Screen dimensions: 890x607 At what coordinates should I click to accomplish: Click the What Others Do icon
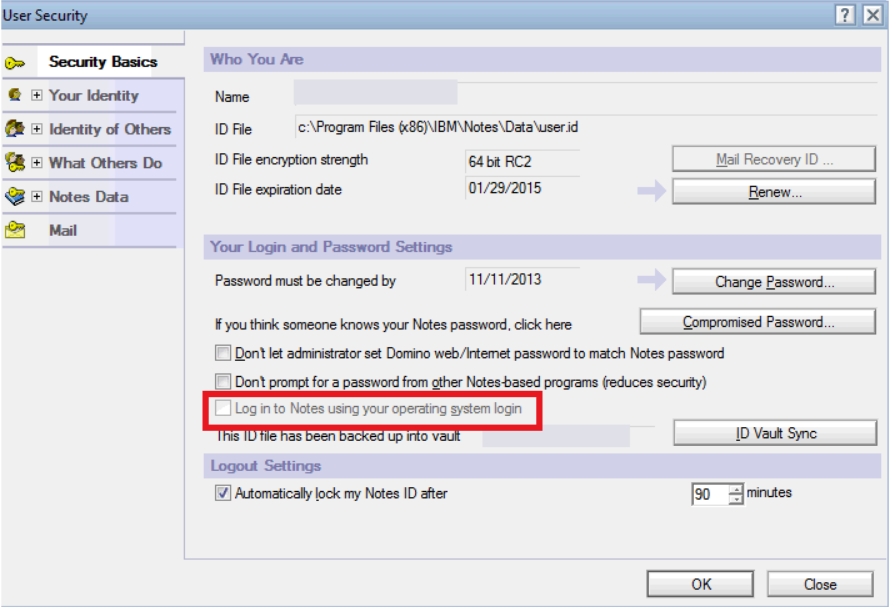14,163
